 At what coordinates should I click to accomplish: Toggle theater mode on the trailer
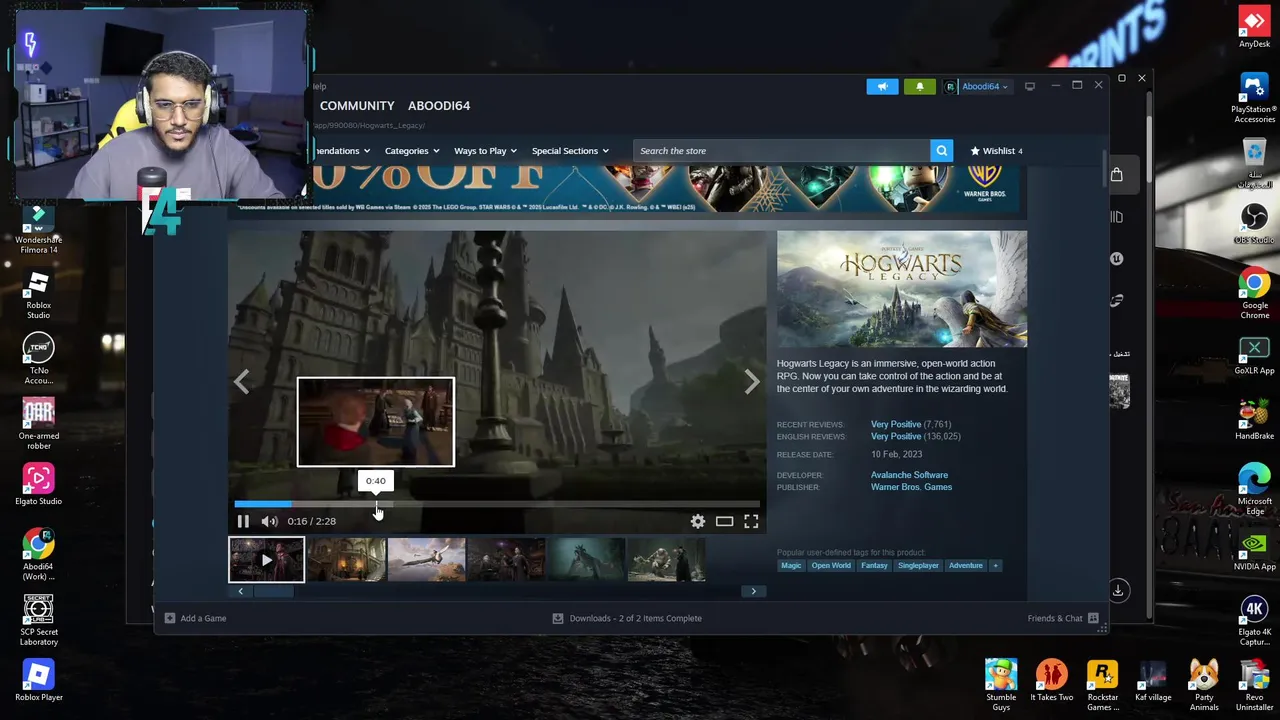coord(724,521)
